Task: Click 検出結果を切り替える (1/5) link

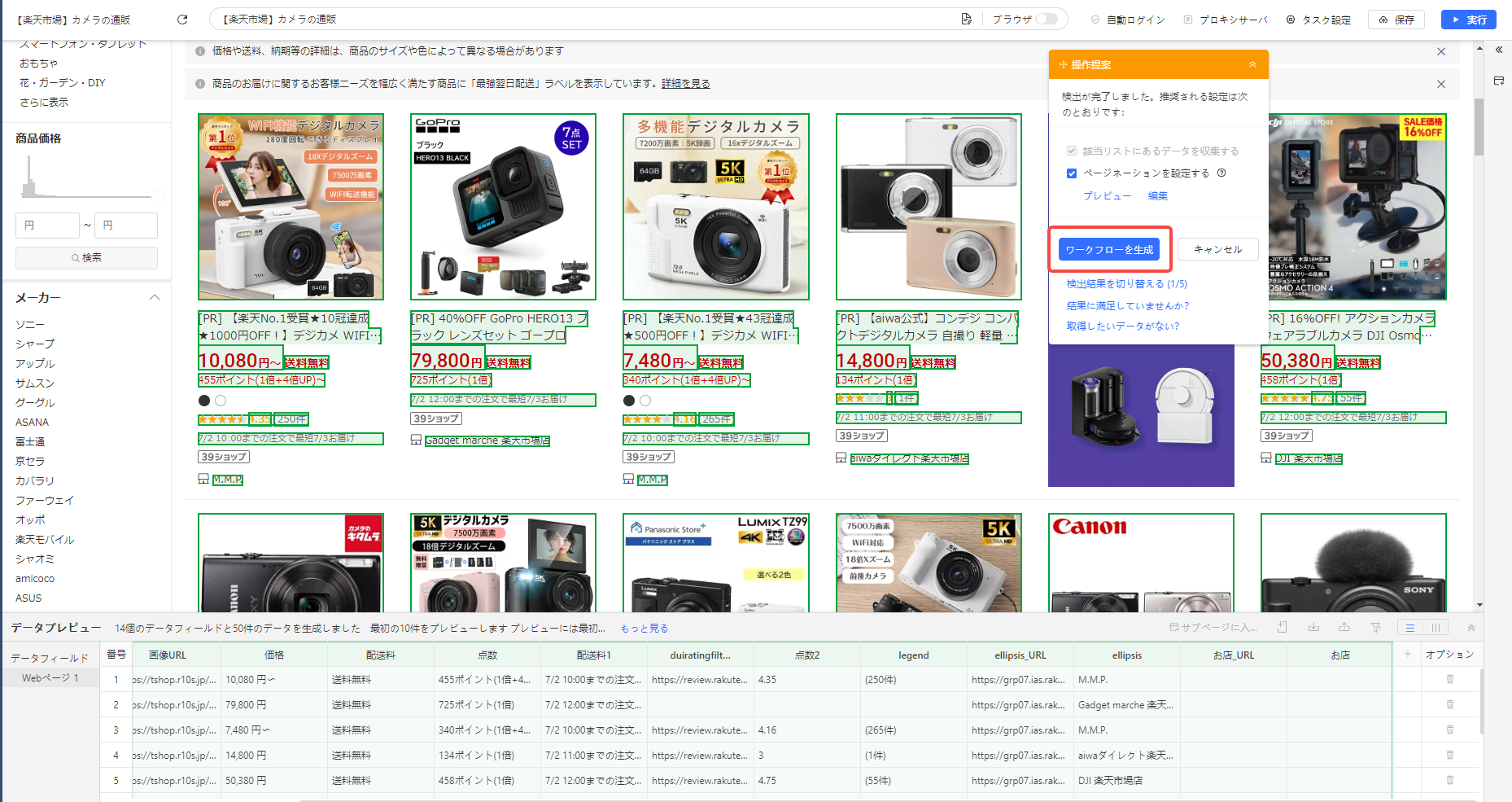Action: click(x=1126, y=284)
